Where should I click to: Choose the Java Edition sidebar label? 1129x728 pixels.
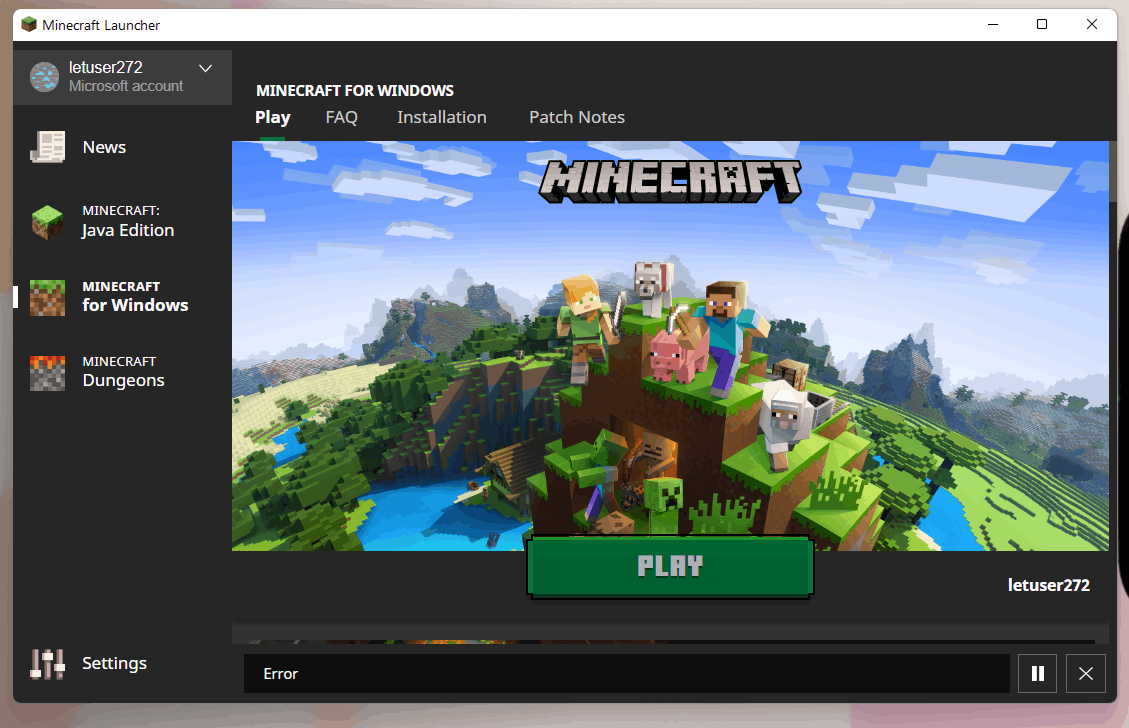pos(127,230)
